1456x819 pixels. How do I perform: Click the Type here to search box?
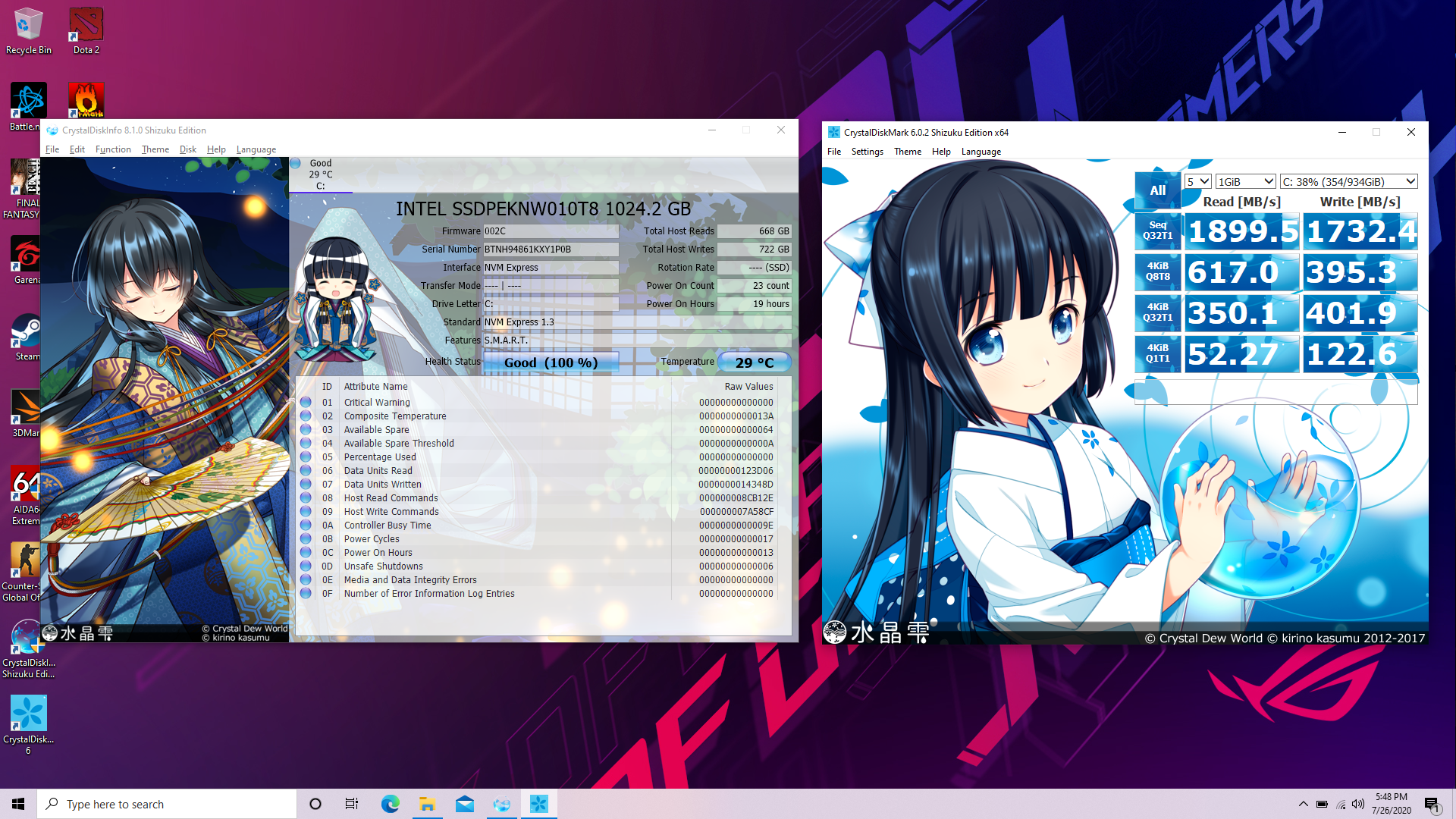click(167, 804)
